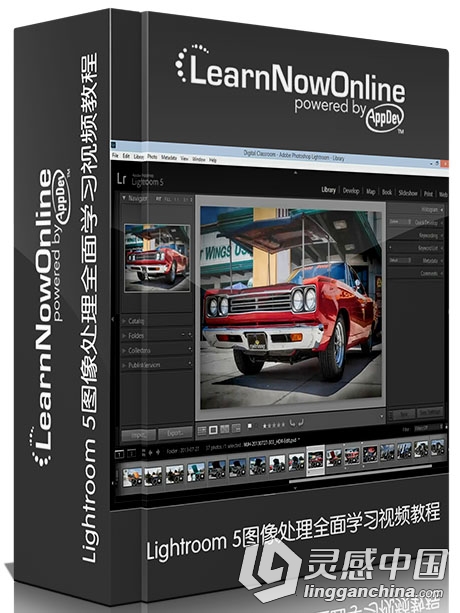Open the Metadata menu in menu bar

[169, 158]
